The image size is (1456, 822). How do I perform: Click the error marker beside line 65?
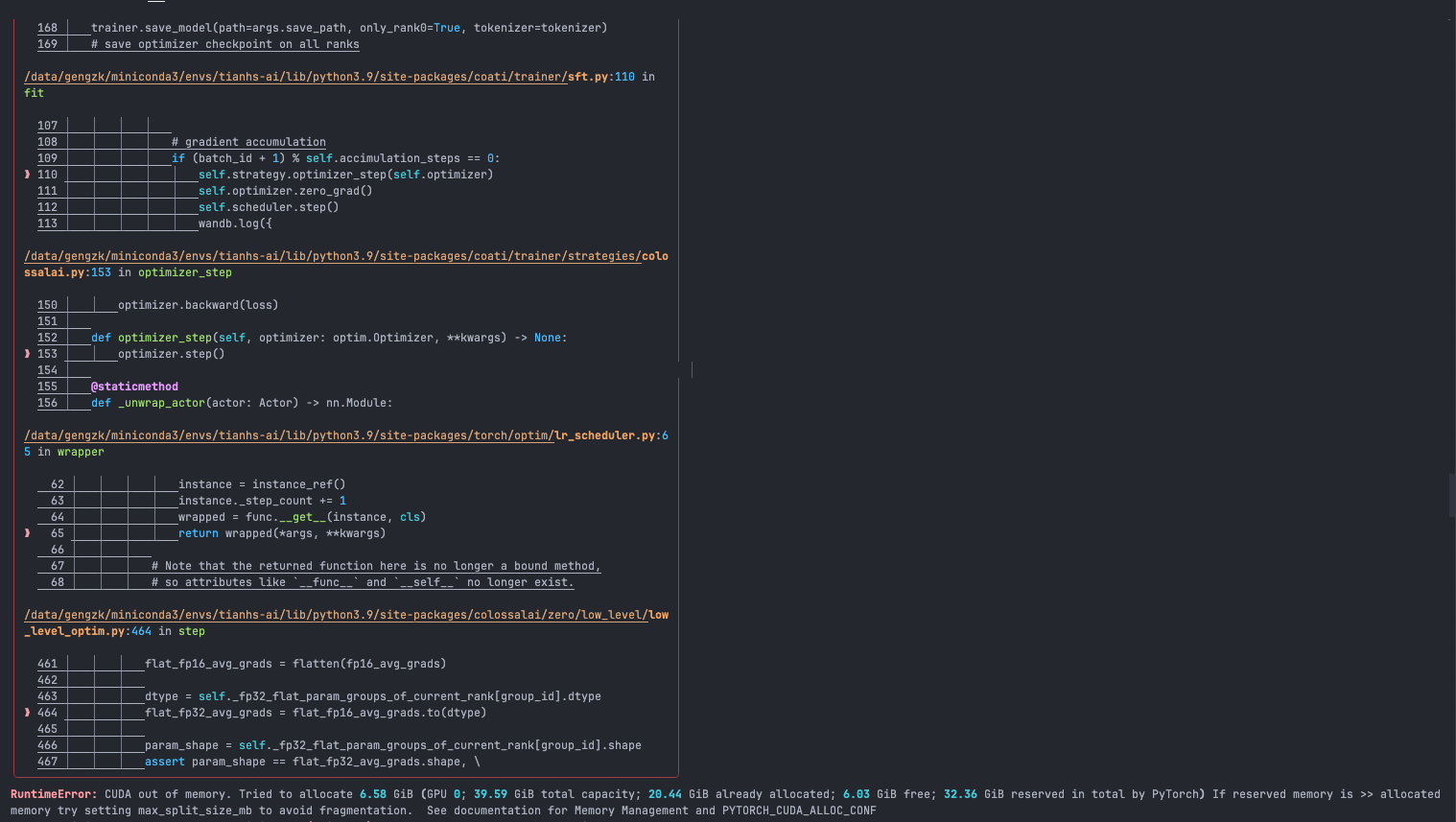click(27, 533)
